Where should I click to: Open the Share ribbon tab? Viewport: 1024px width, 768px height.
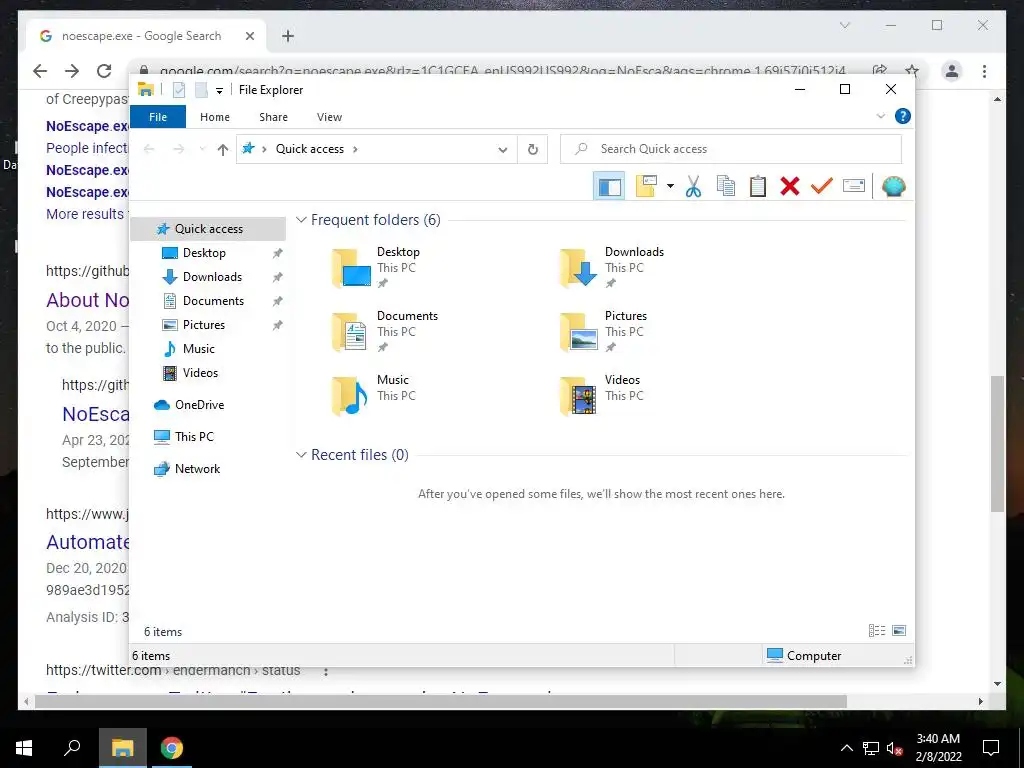273,117
